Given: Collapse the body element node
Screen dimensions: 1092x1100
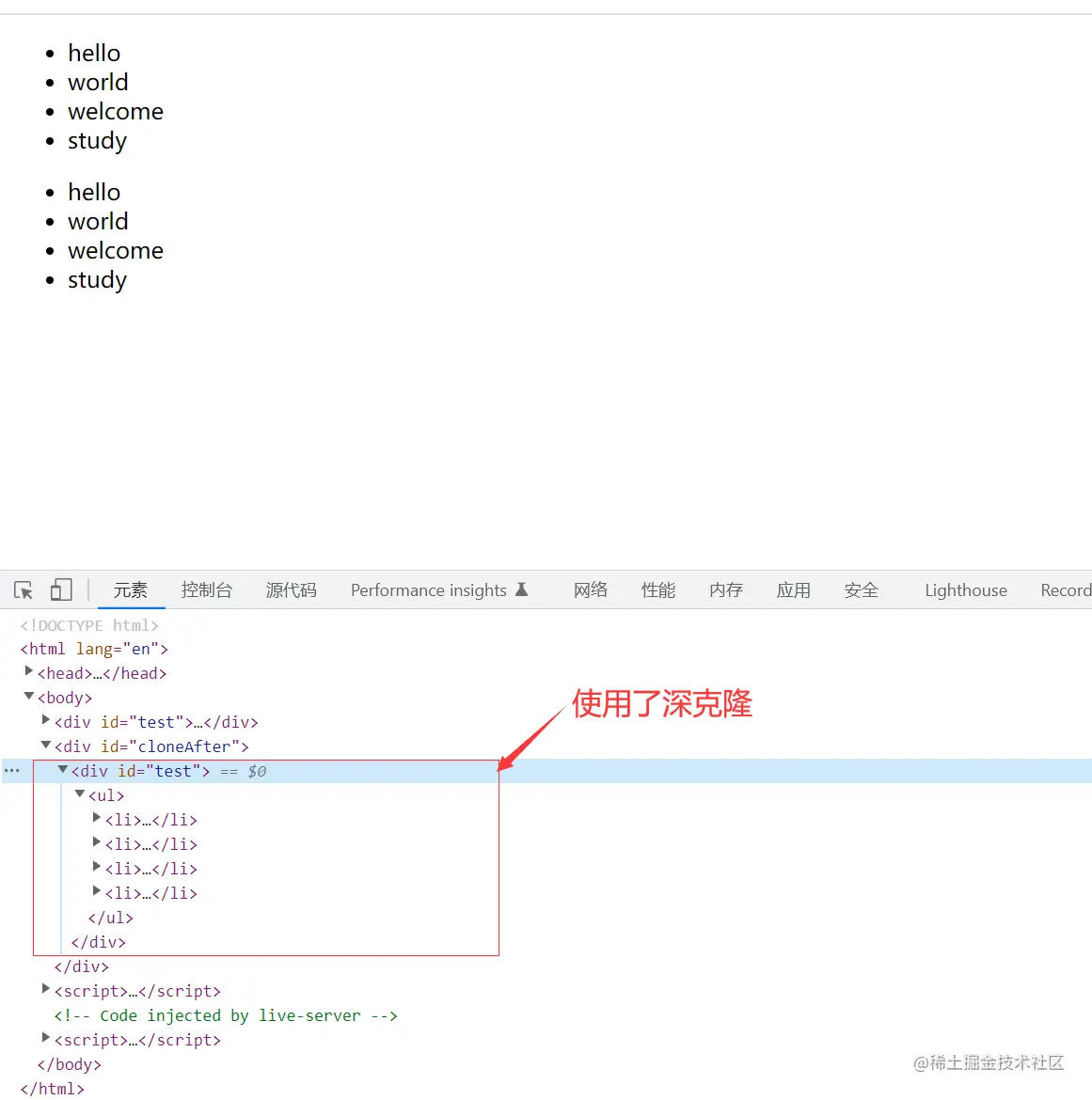Looking at the screenshot, I should pyautogui.click(x=29, y=696).
